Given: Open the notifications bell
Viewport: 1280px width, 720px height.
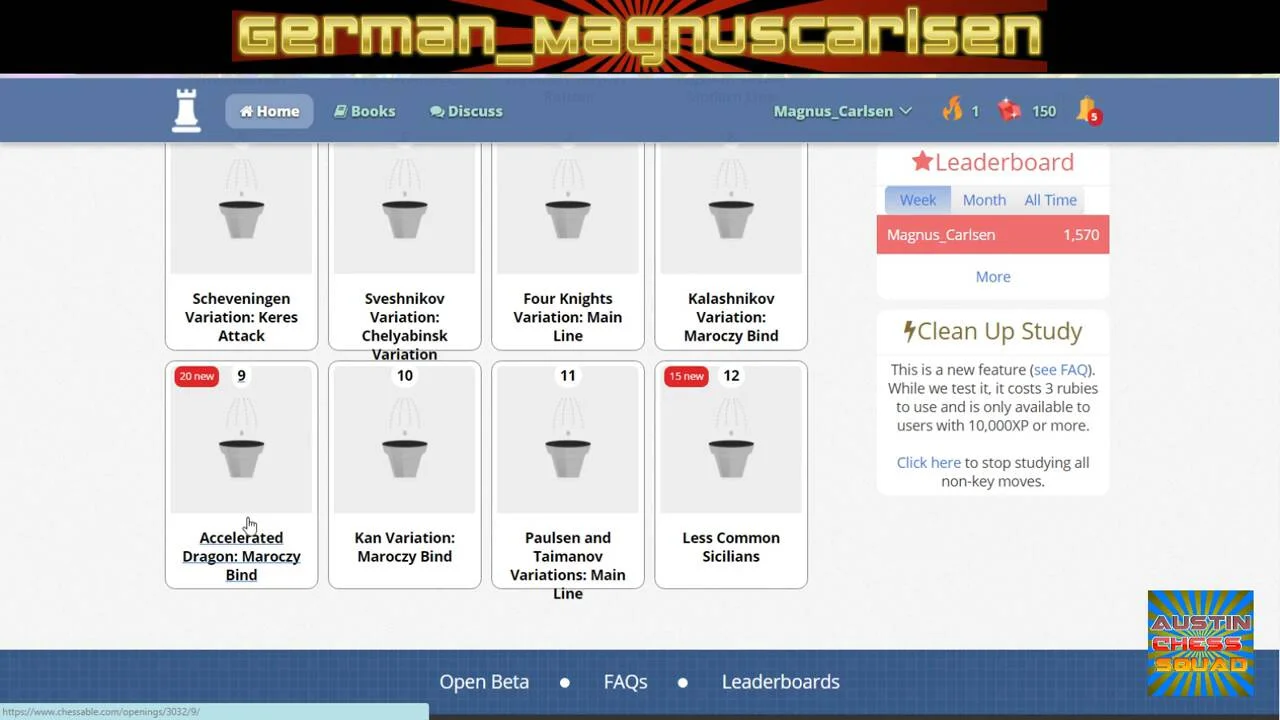Looking at the screenshot, I should pyautogui.click(x=1087, y=110).
